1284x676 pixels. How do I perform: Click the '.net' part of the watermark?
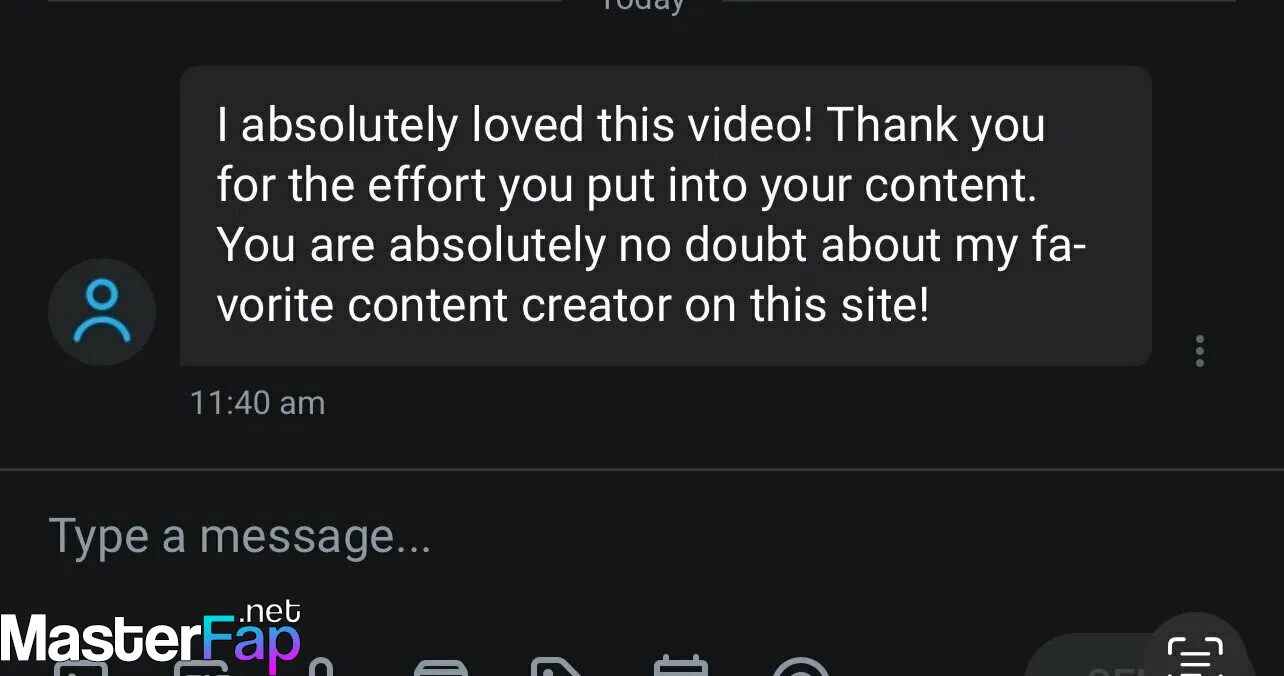click(x=270, y=611)
